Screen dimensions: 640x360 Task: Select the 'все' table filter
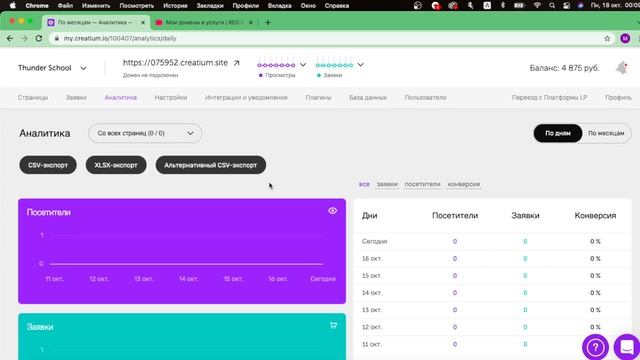pos(364,184)
